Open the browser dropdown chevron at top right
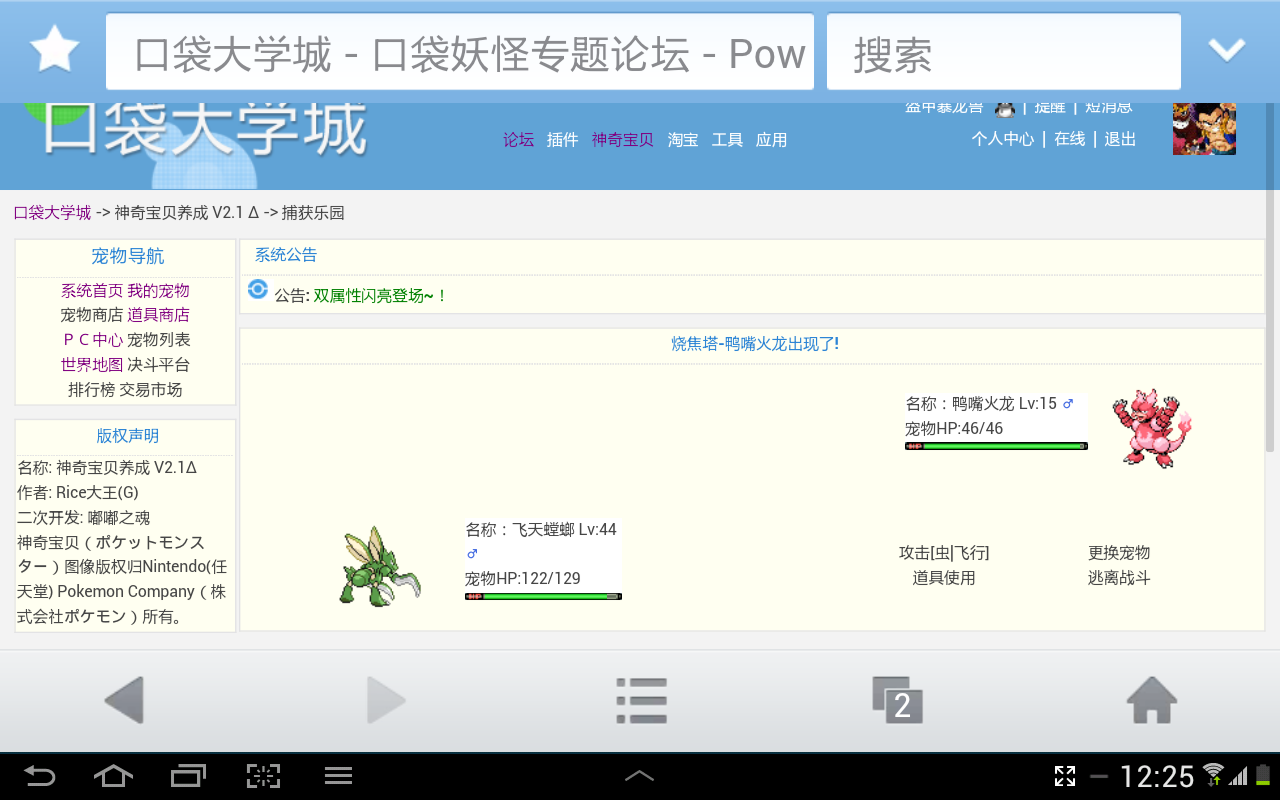The image size is (1280, 800). coord(1226,49)
